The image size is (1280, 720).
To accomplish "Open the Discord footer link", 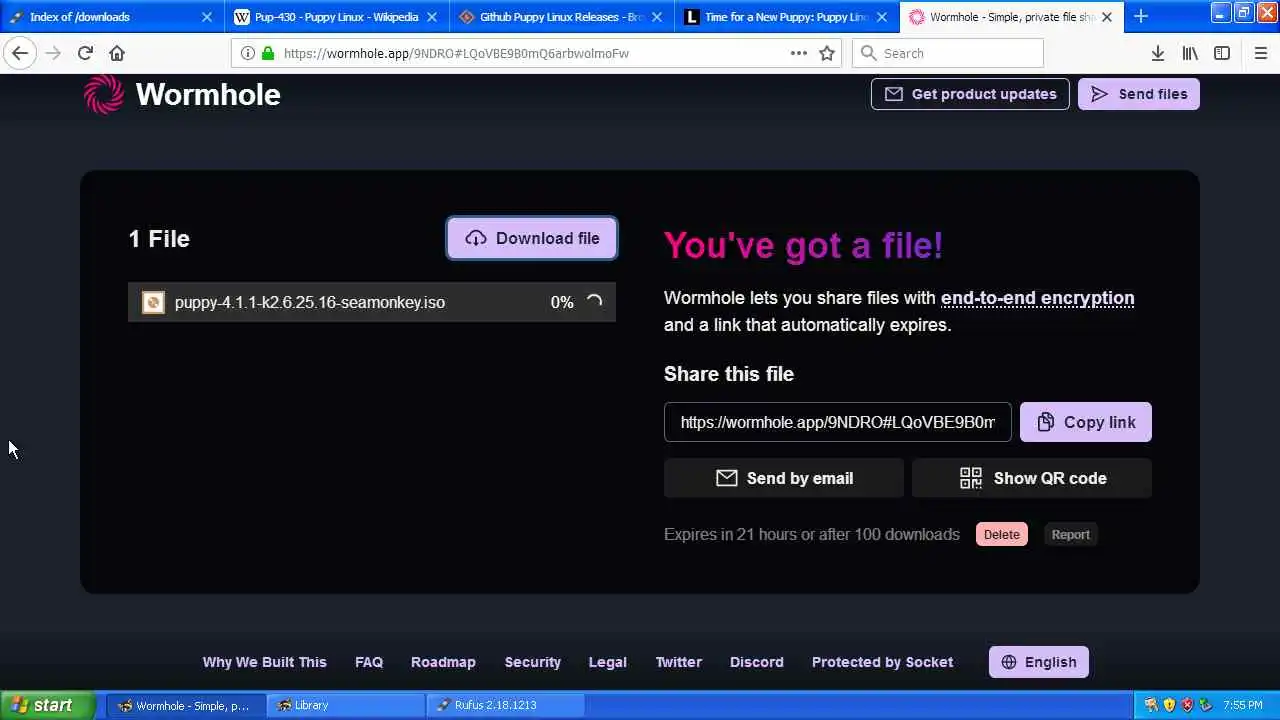I will (x=757, y=662).
